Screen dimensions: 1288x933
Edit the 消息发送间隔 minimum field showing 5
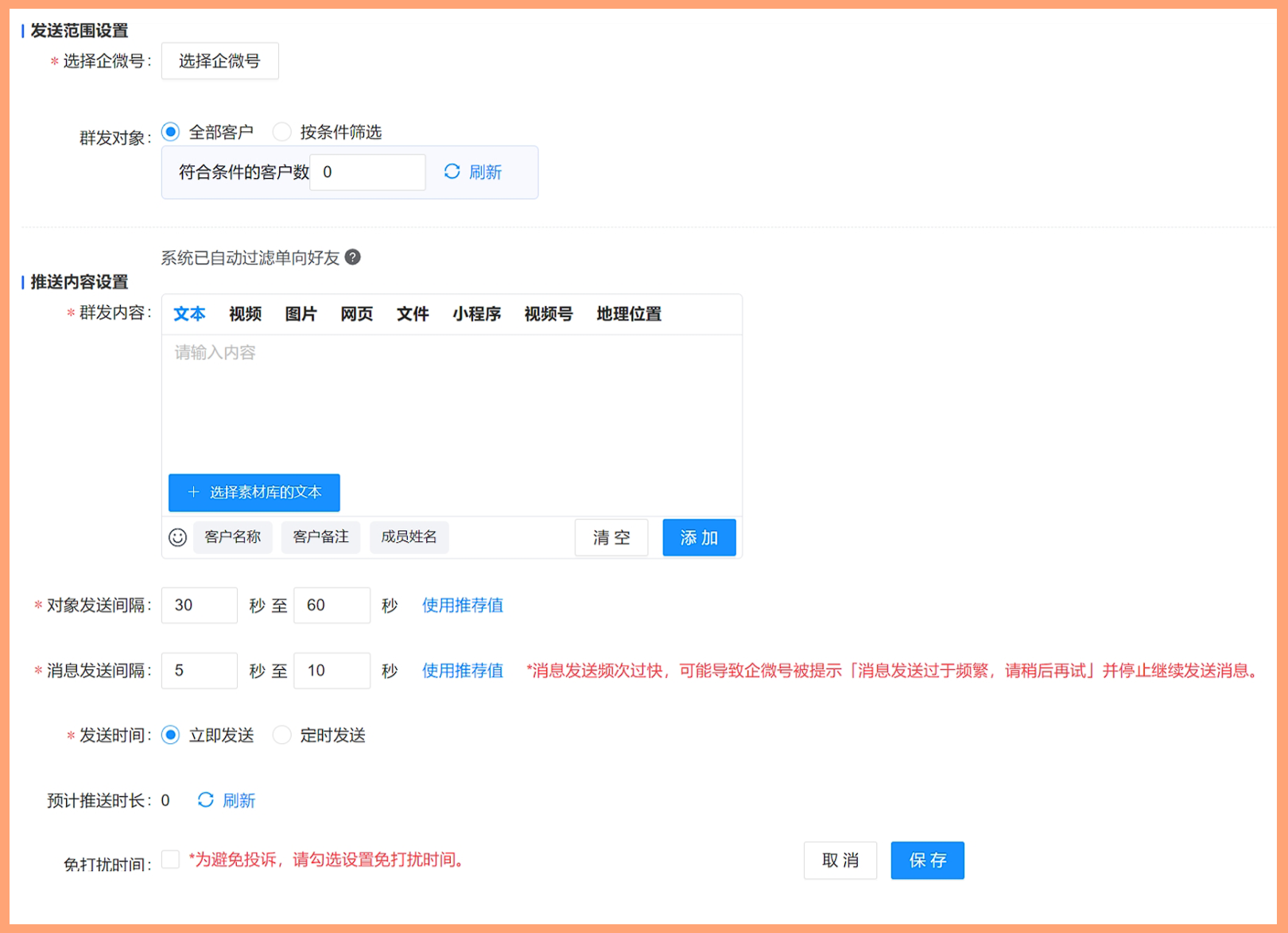point(200,671)
